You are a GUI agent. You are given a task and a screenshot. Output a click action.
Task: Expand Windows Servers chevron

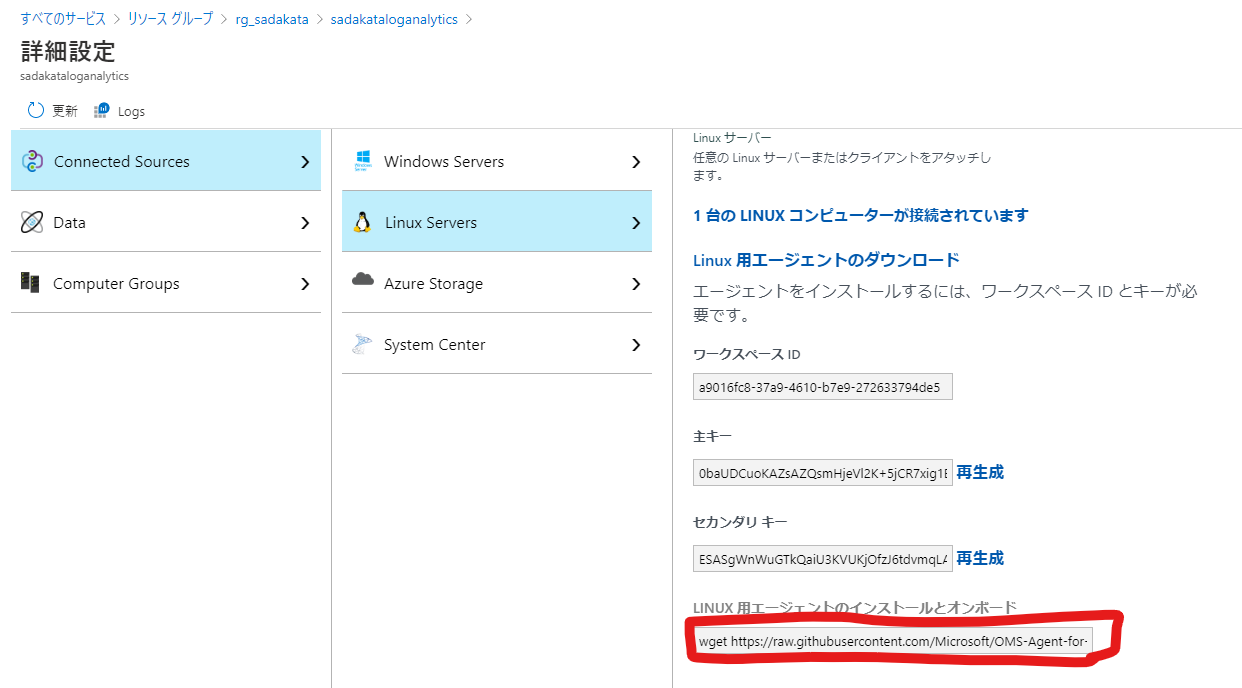click(x=636, y=161)
